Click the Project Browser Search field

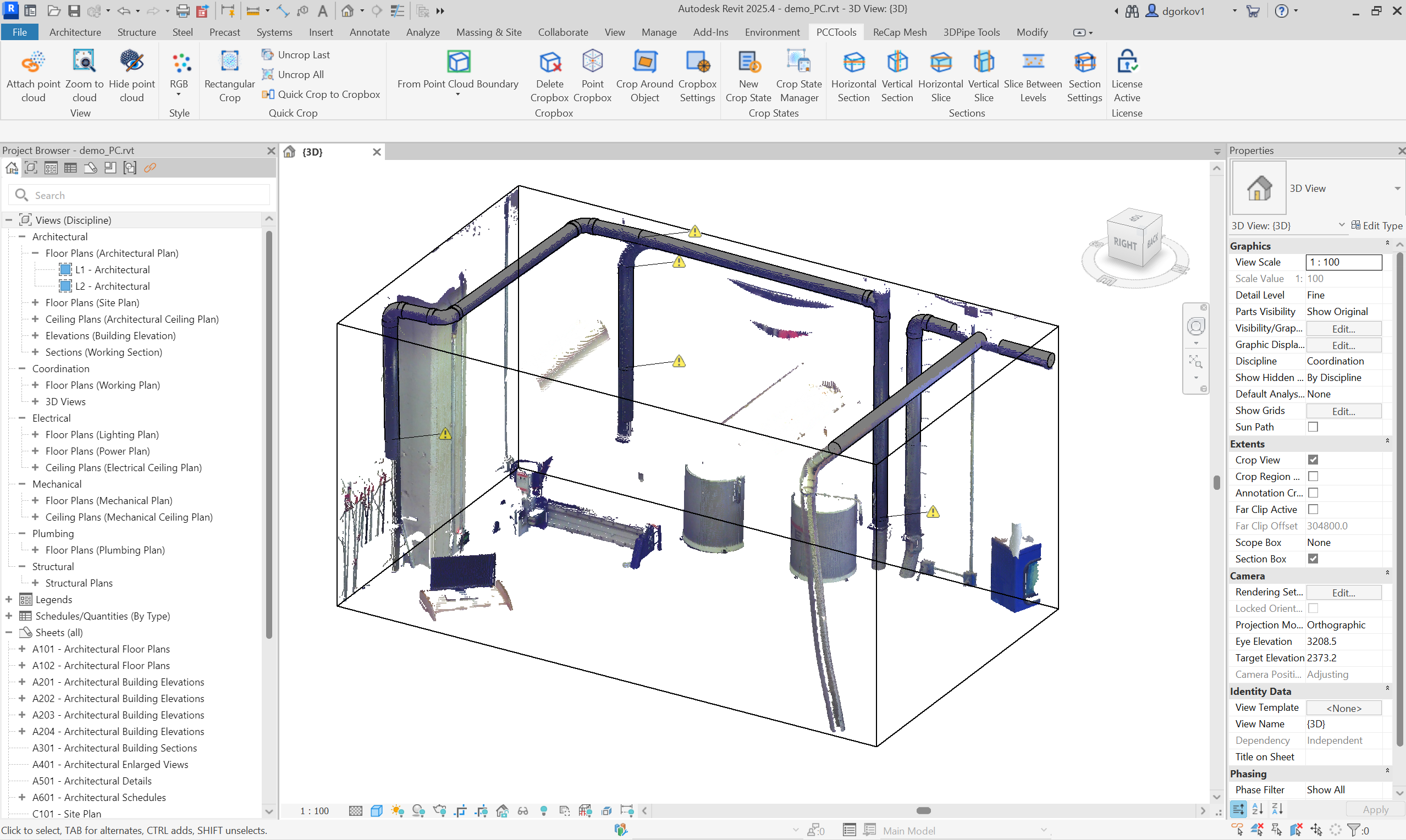[x=139, y=195]
